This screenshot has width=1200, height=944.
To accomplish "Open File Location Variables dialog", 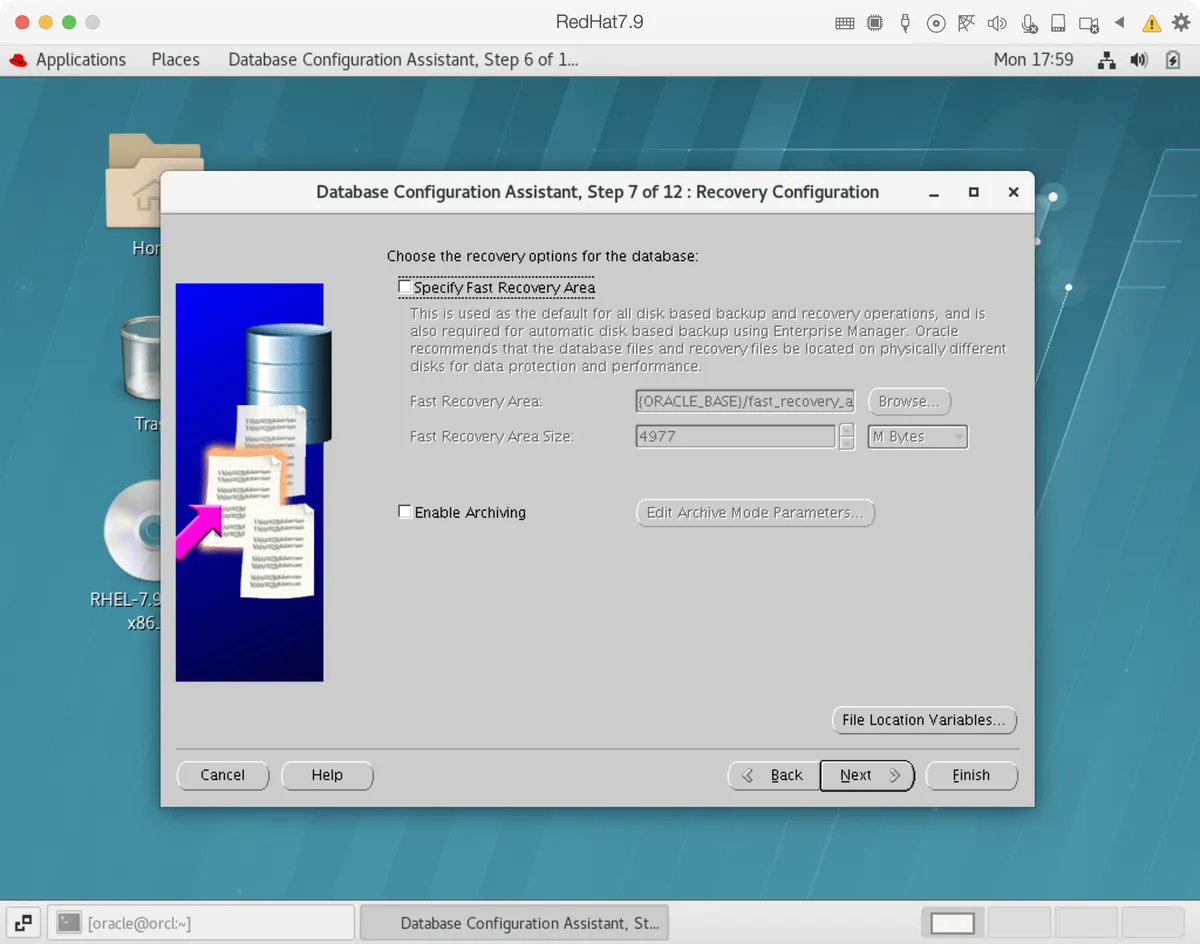I will coord(923,720).
